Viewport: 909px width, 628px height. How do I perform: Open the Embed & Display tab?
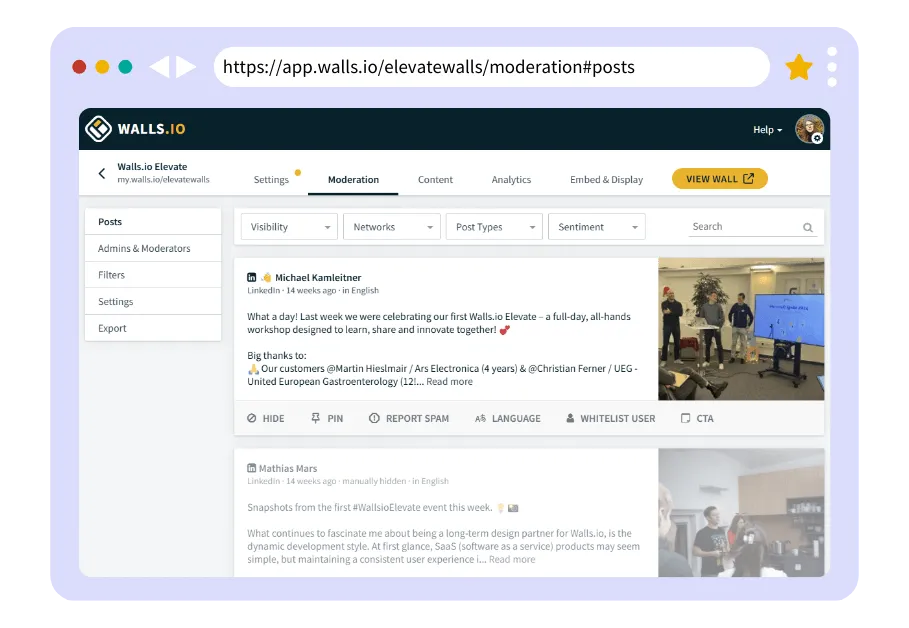click(606, 180)
